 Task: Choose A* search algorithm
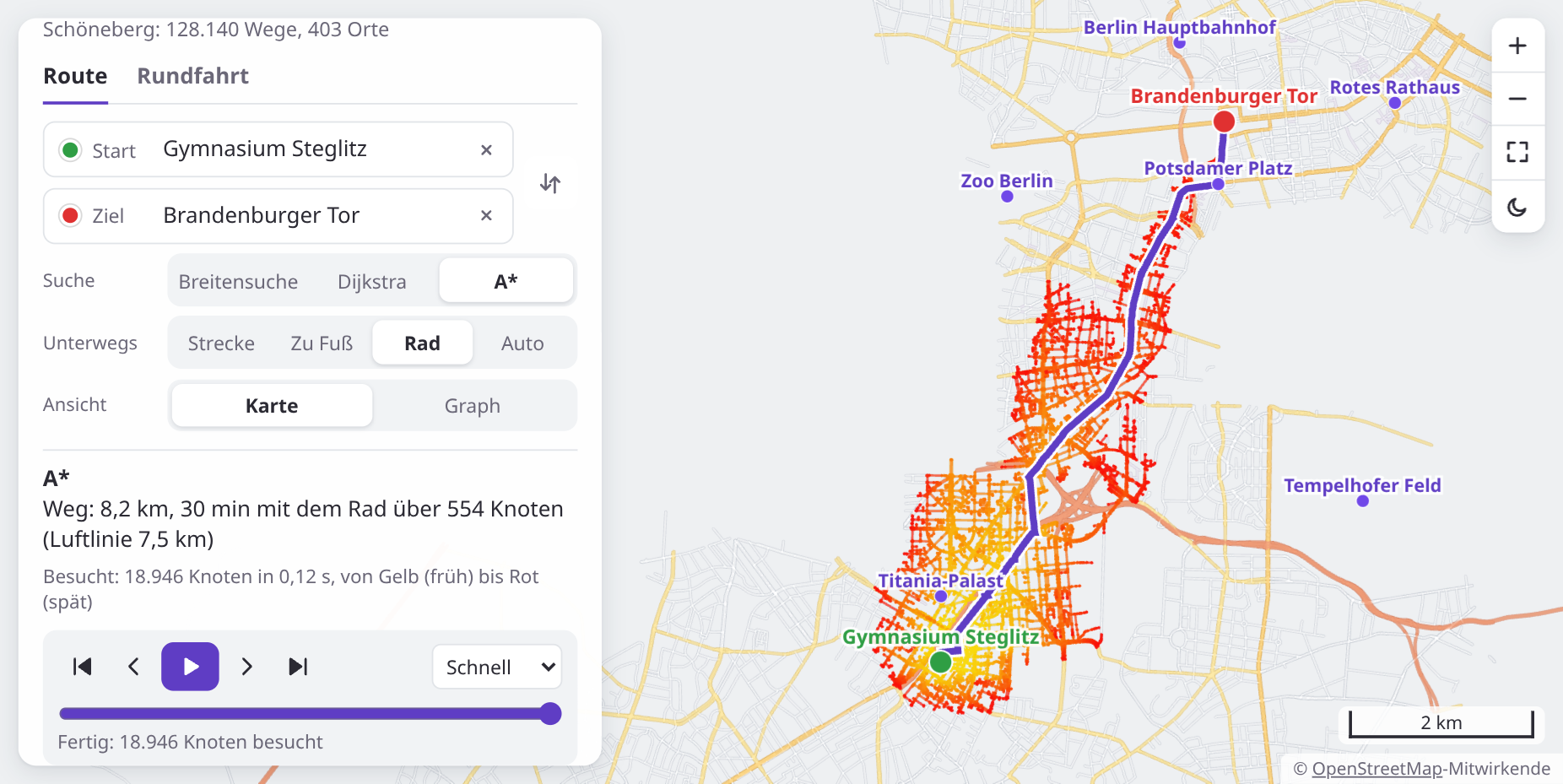pyautogui.click(x=506, y=281)
